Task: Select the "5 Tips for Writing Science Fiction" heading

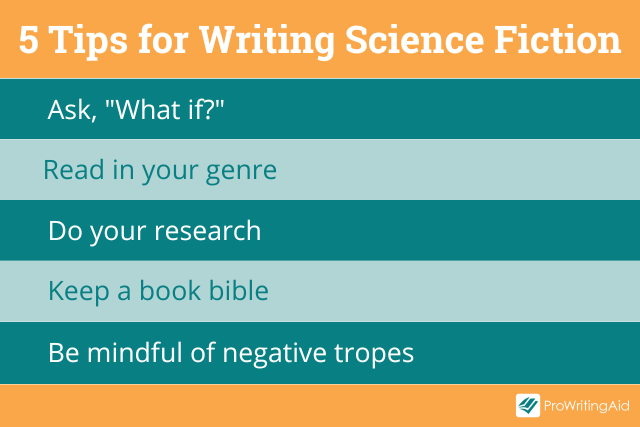Action: [x=320, y=40]
